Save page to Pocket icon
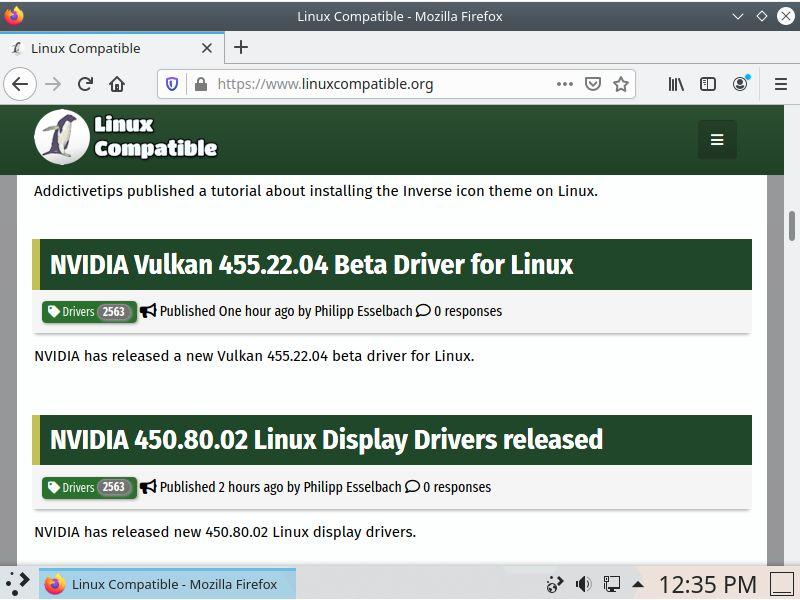The width and height of the screenshot is (800, 600). [x=593, y=84]
